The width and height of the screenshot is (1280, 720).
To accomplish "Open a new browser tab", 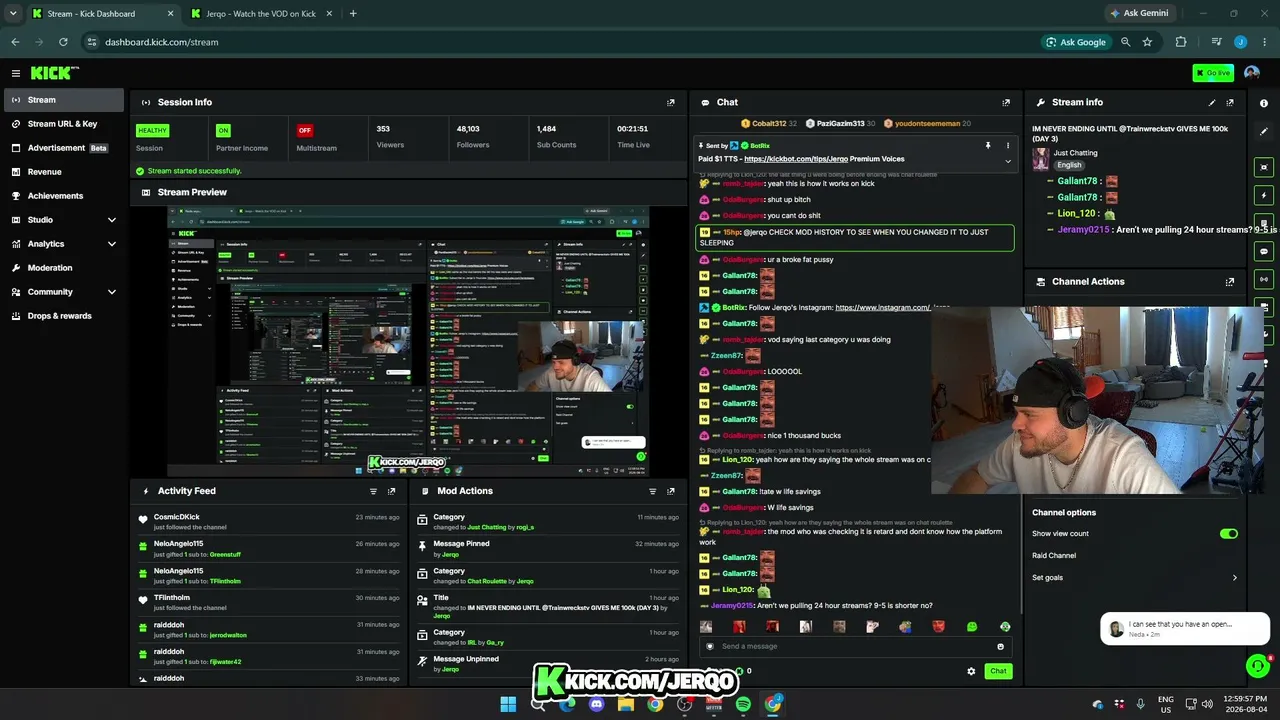I will click(353, 14).
